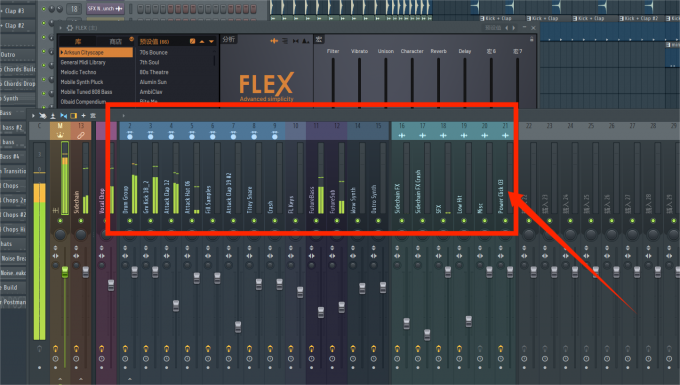Mute the Power Click 03 mixer track

click(x=505, y=221)
